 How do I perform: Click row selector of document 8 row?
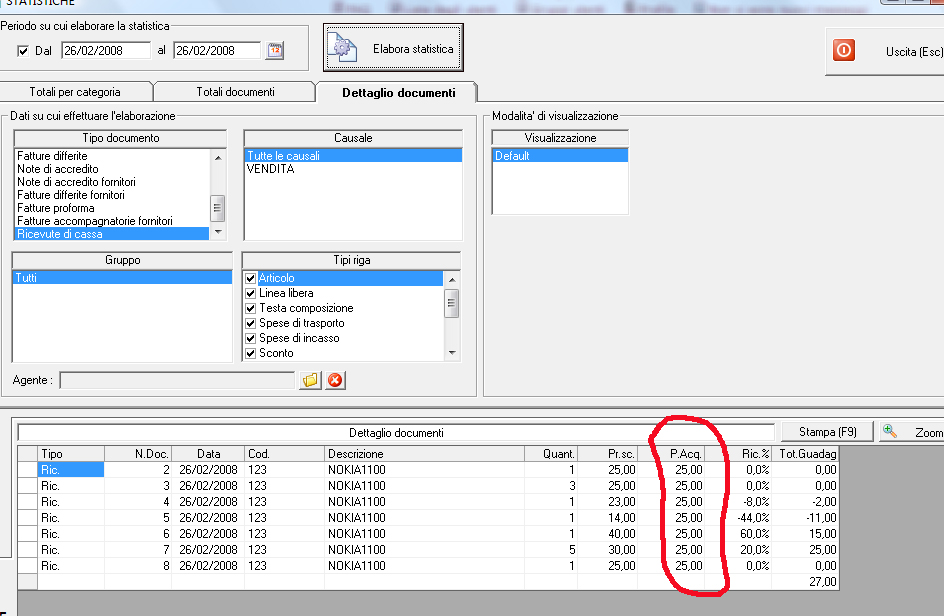pyautogui.click(x=28, y=566)
